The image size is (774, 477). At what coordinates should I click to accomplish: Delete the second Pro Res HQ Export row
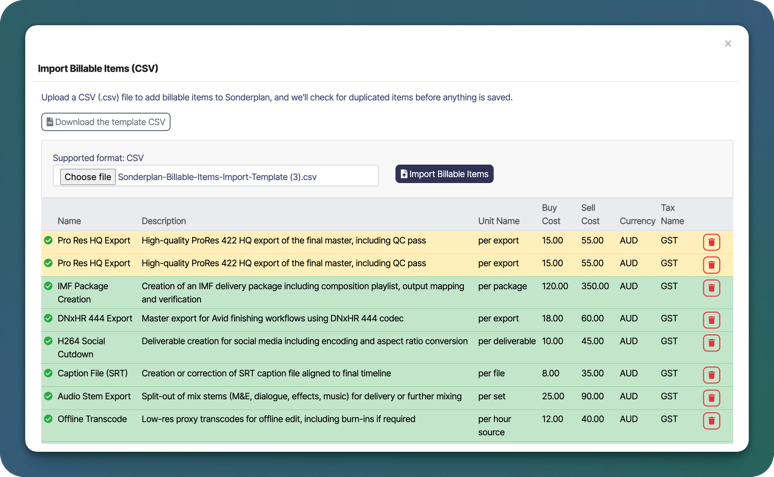(x=711, y=265)
